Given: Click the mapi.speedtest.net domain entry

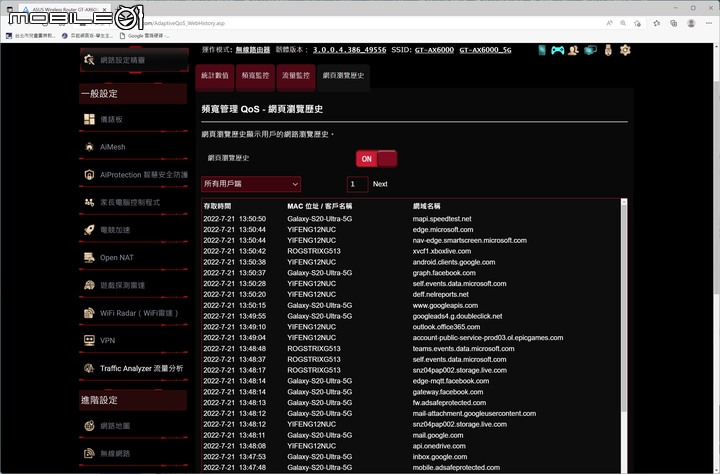Looking at the screenshot, I should (442, 219).
